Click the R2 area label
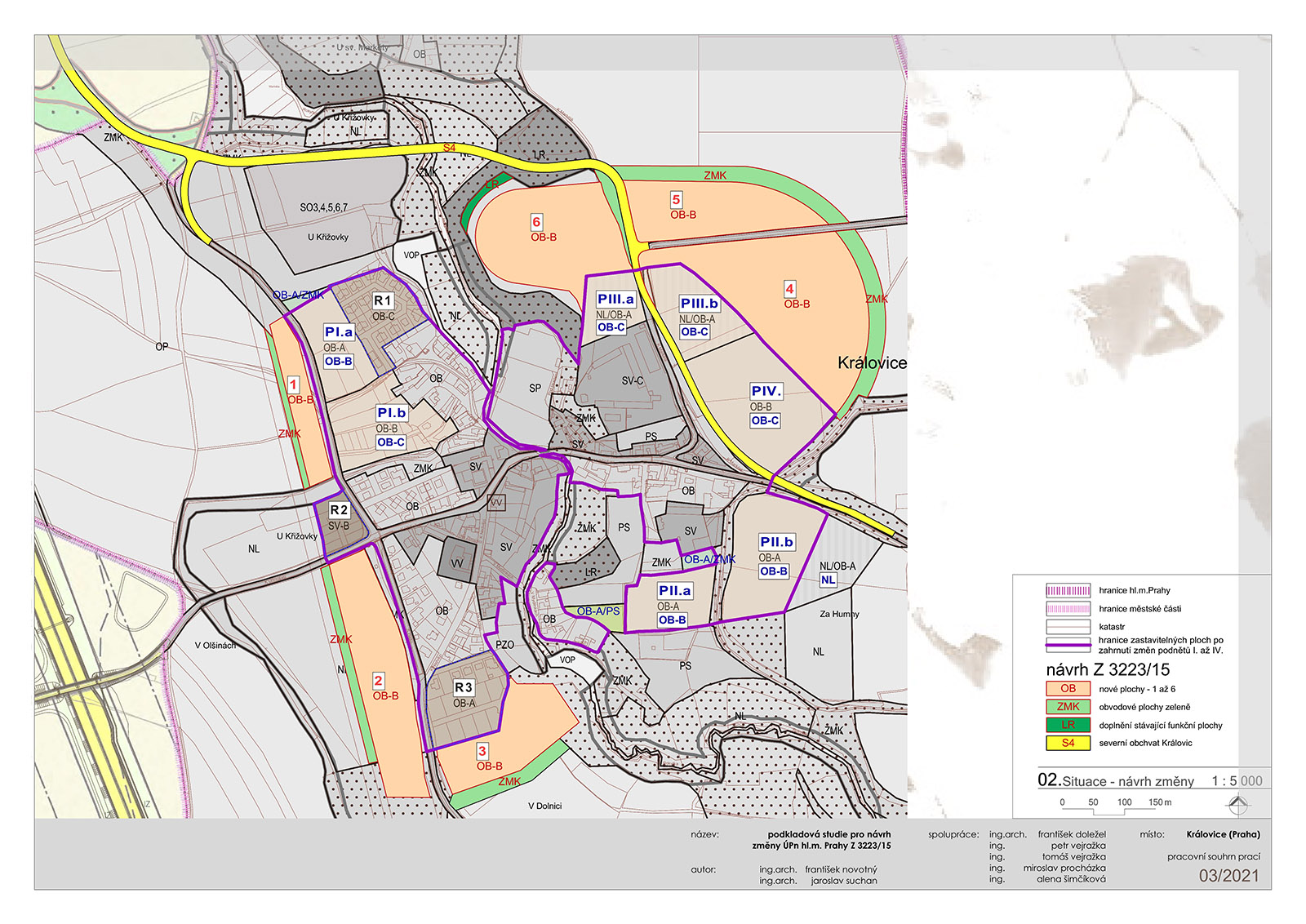The width and height of the screenshot is (1306, 924). click(x=339, y=510)
